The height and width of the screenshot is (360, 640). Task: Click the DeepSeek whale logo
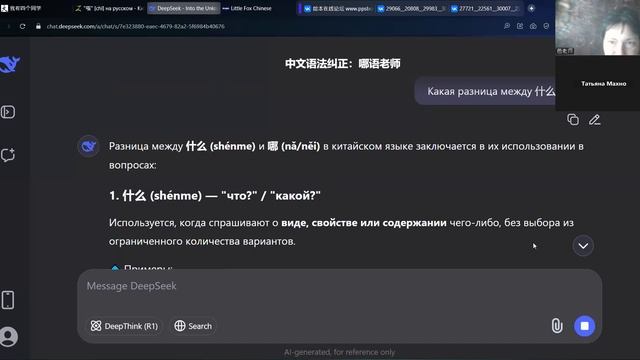coord(9,64)
